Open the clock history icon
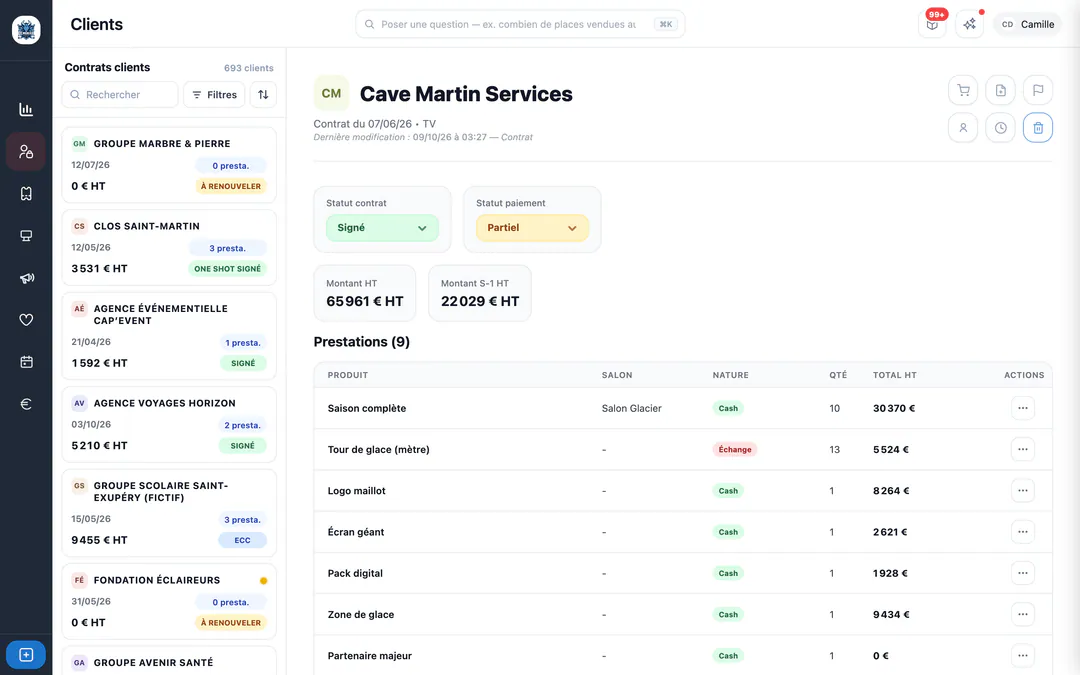Viewport: 1080px width, 675px height. point(1000,127)
